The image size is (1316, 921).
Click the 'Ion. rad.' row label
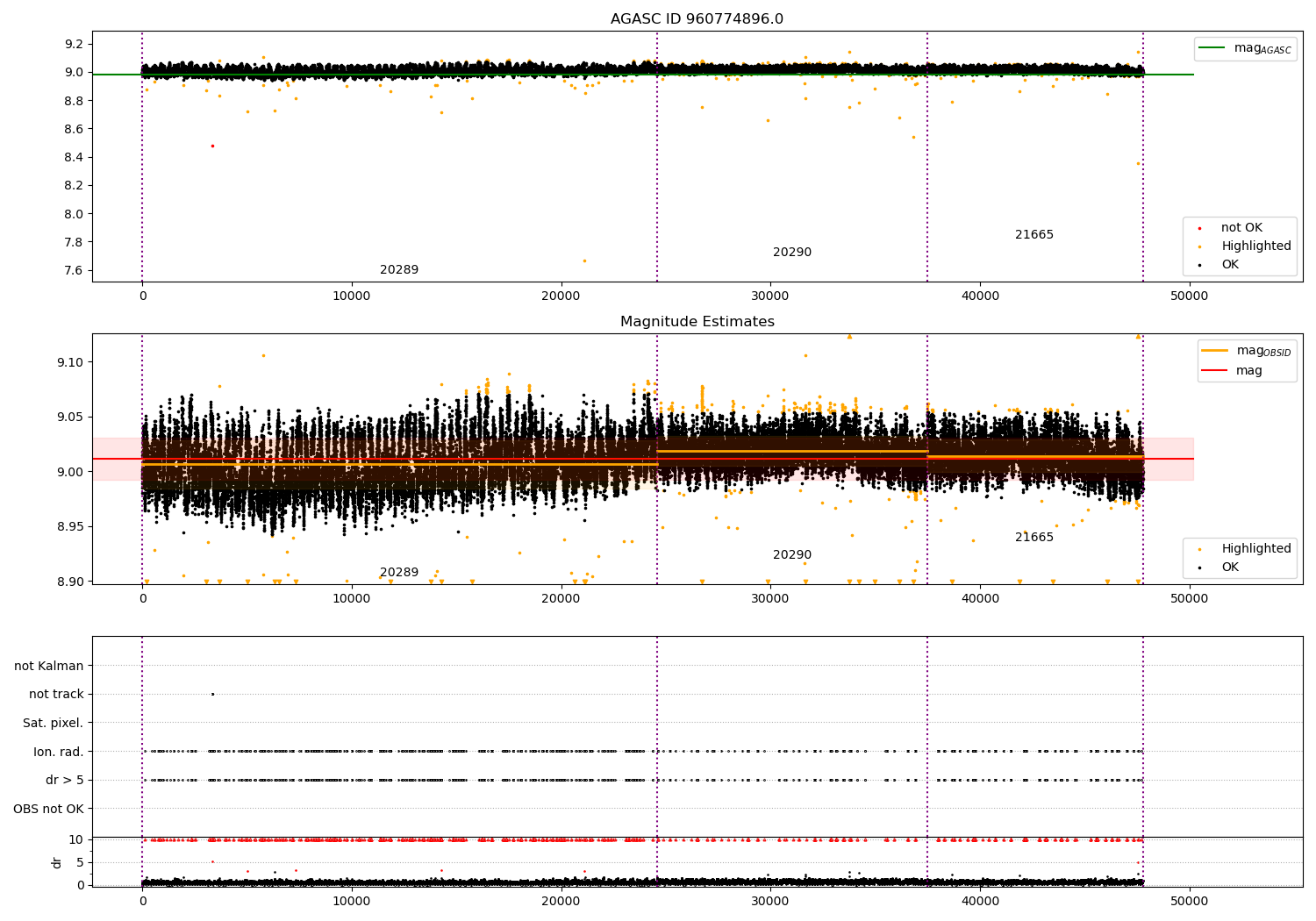59,753
